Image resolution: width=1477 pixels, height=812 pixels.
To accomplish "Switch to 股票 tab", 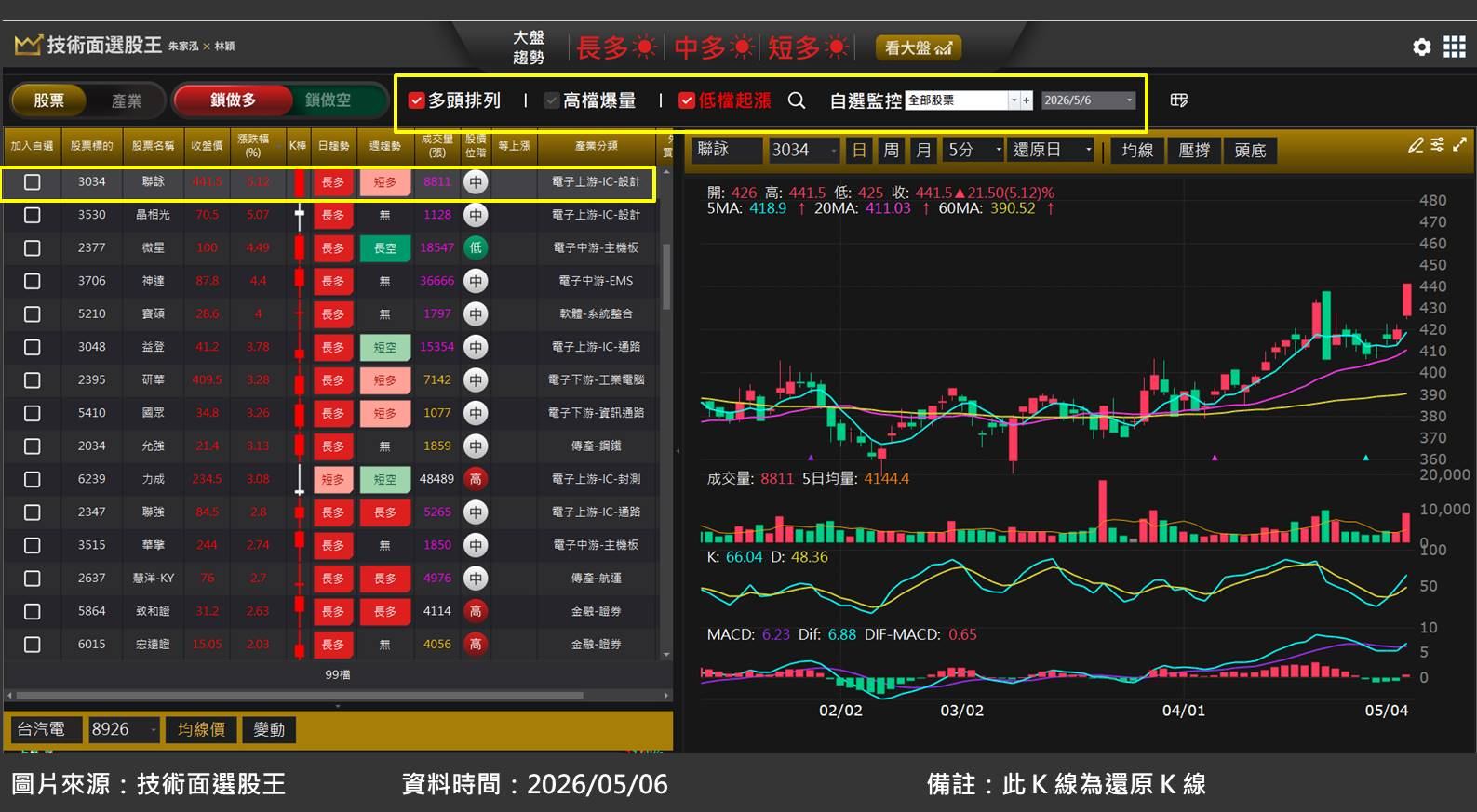I will (48, 100).
